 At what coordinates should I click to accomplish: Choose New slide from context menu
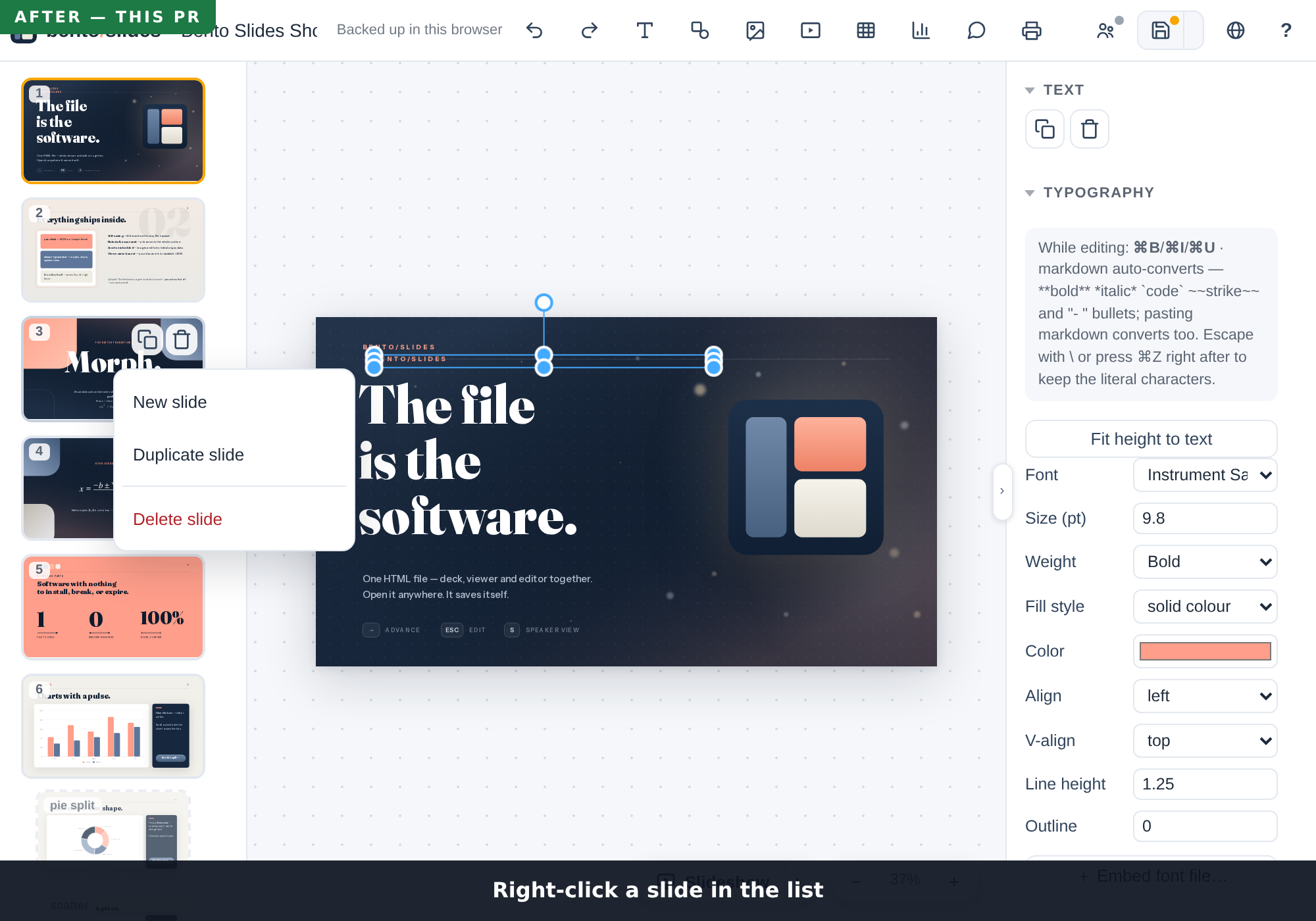point(234,402)
